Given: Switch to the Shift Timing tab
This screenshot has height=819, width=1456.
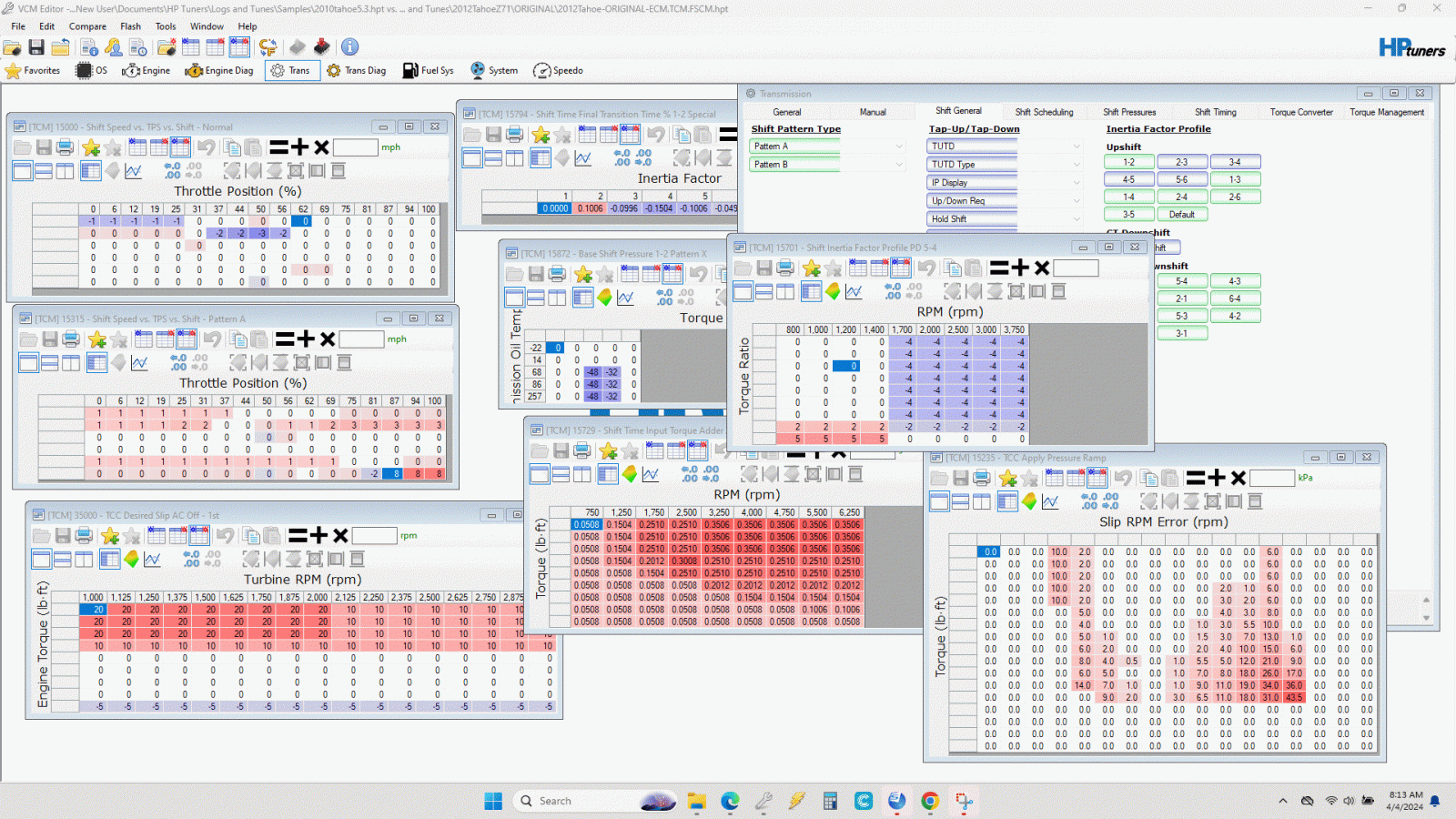Looking at the screenshot, I should [1215, 112].
